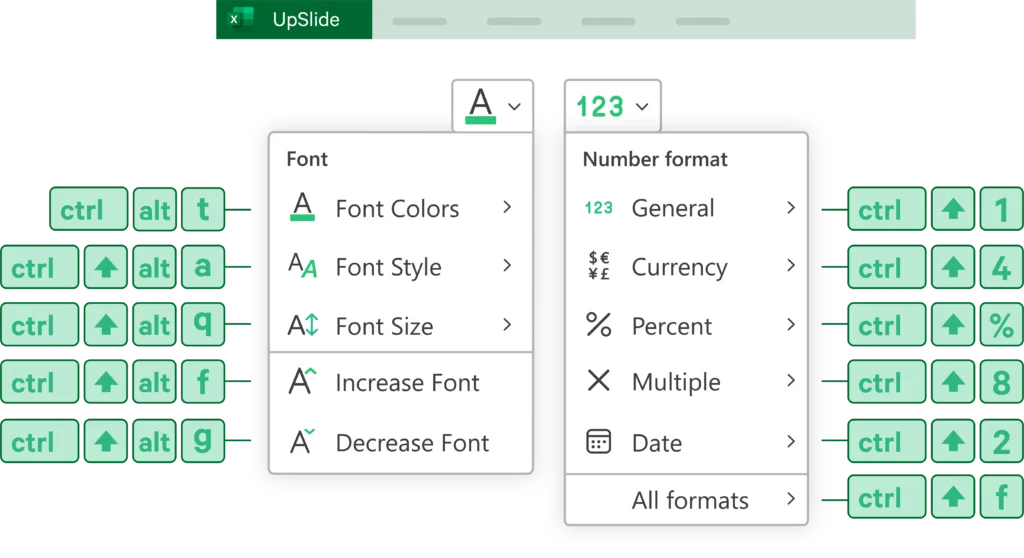Click the Font Style icon
The image size is (1024, 558).
coord(302,266)
